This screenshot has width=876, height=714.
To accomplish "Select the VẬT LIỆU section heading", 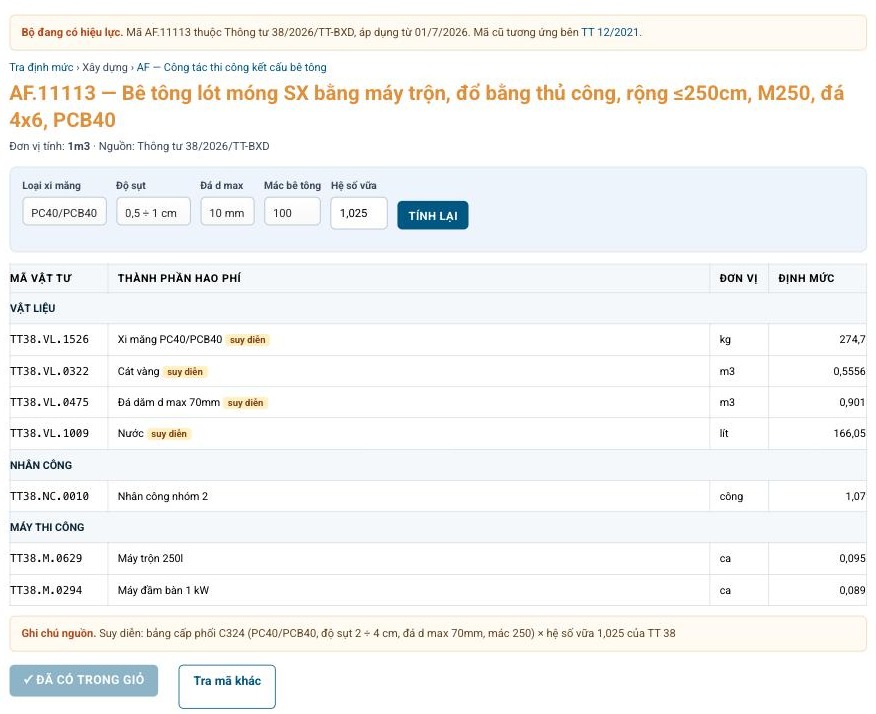I will click(x=32, y=308).
